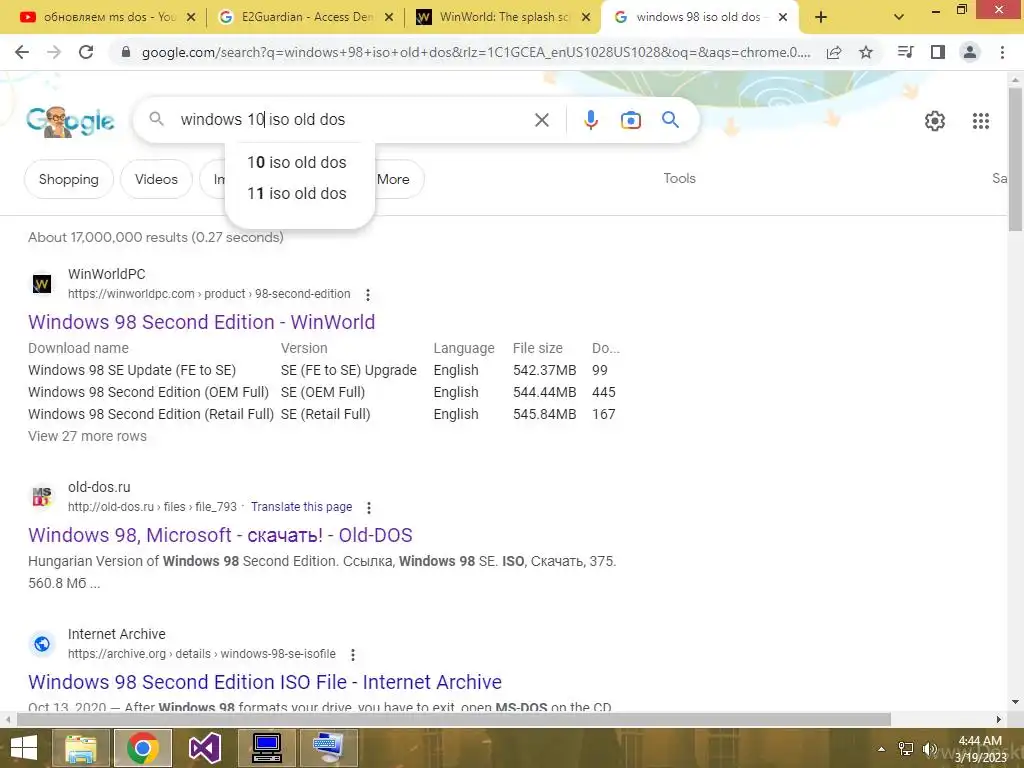Expand View 27 more rows
This screenshot has height=768, width=1024.
(88, 436)
